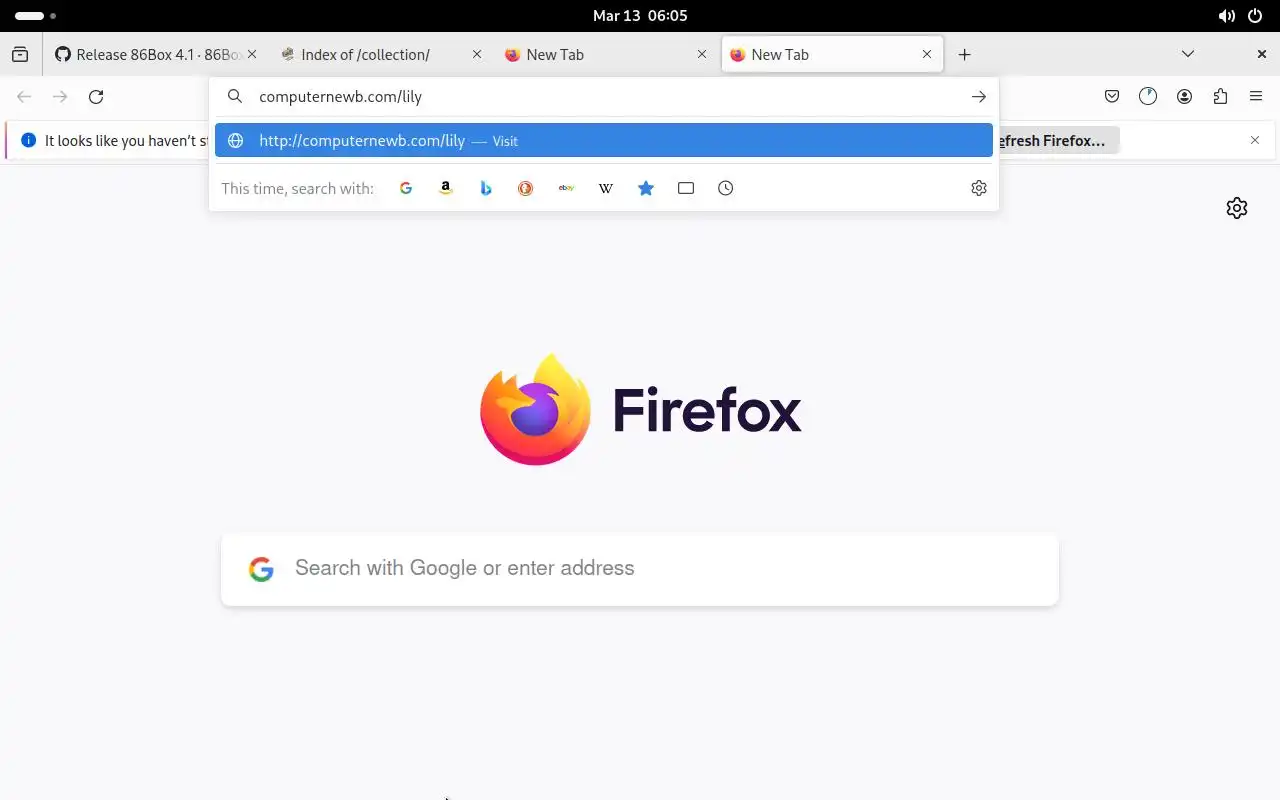Viewport: 1280px width, 800px height.
Task: Search in history clock icon
Action: pos(726,188)
